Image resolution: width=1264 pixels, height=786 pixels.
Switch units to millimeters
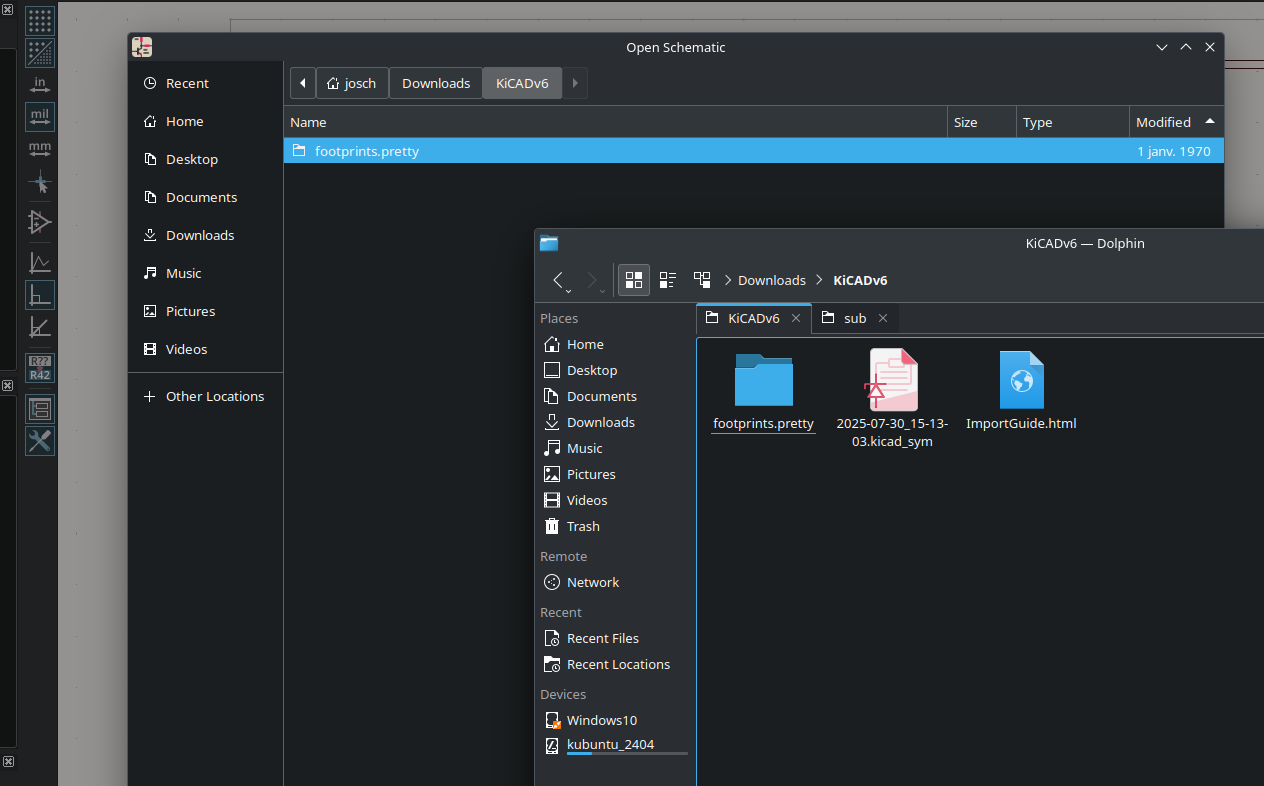click(40, 150)
